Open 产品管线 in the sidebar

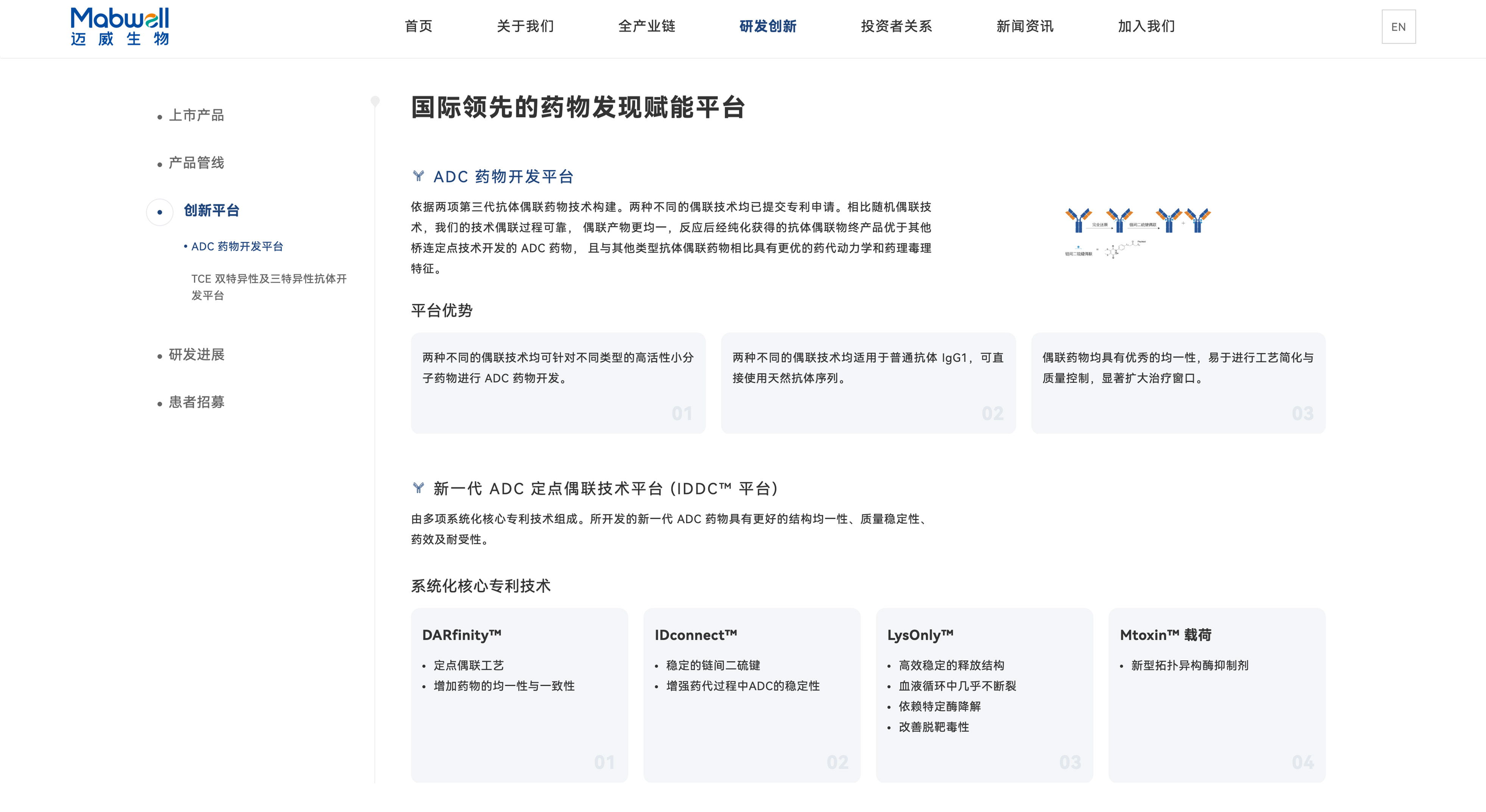click(196, 163)
